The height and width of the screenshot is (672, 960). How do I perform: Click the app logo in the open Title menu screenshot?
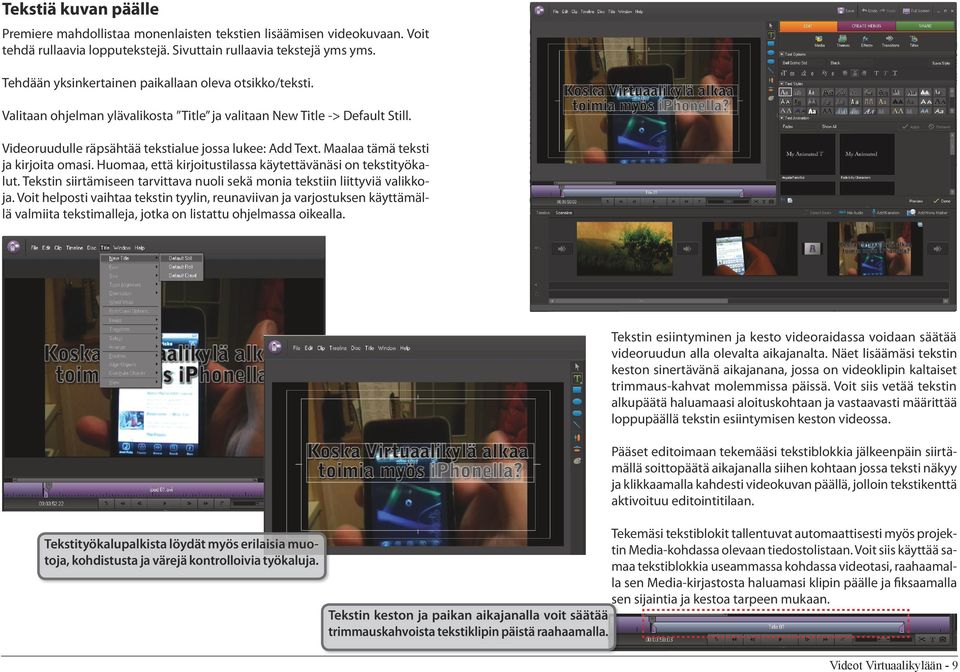[13, 247]
